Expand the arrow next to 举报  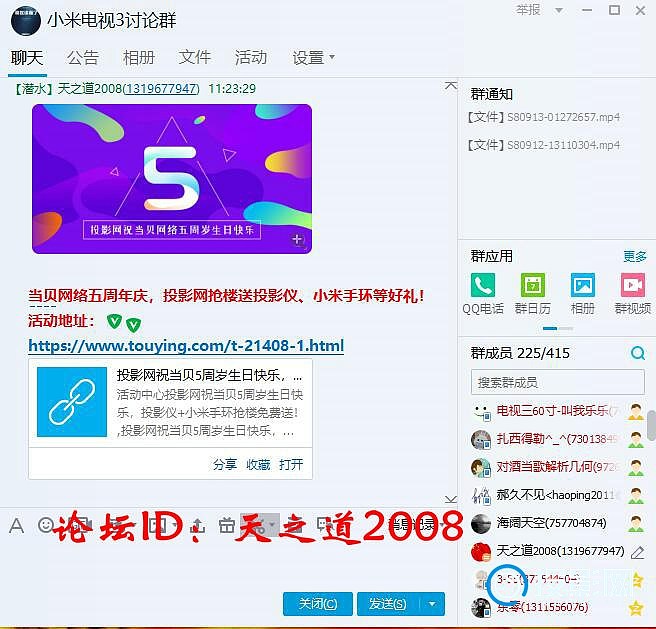point(559,10)
